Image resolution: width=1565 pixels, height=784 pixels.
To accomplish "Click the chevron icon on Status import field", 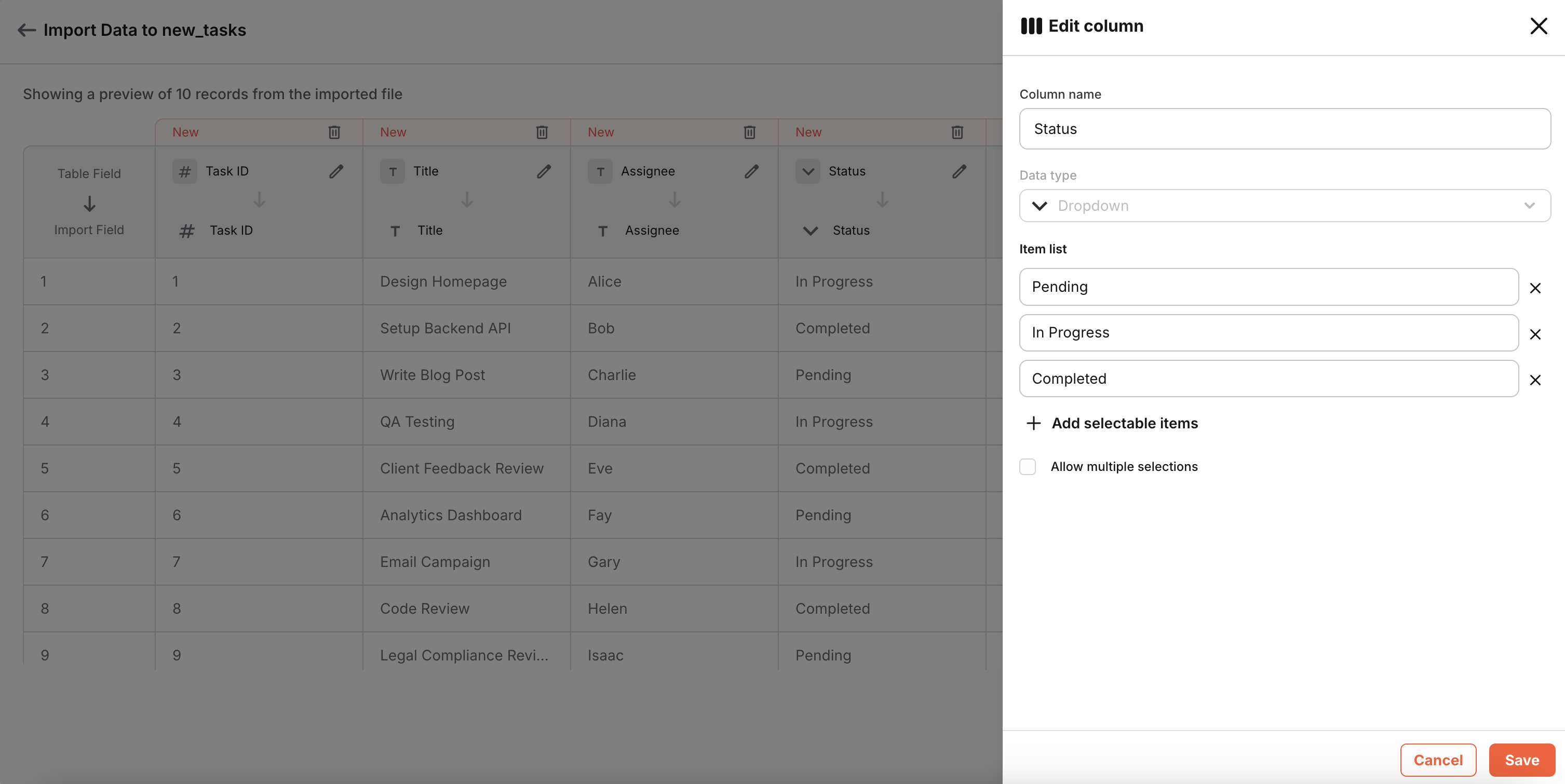I will [811, 231].
